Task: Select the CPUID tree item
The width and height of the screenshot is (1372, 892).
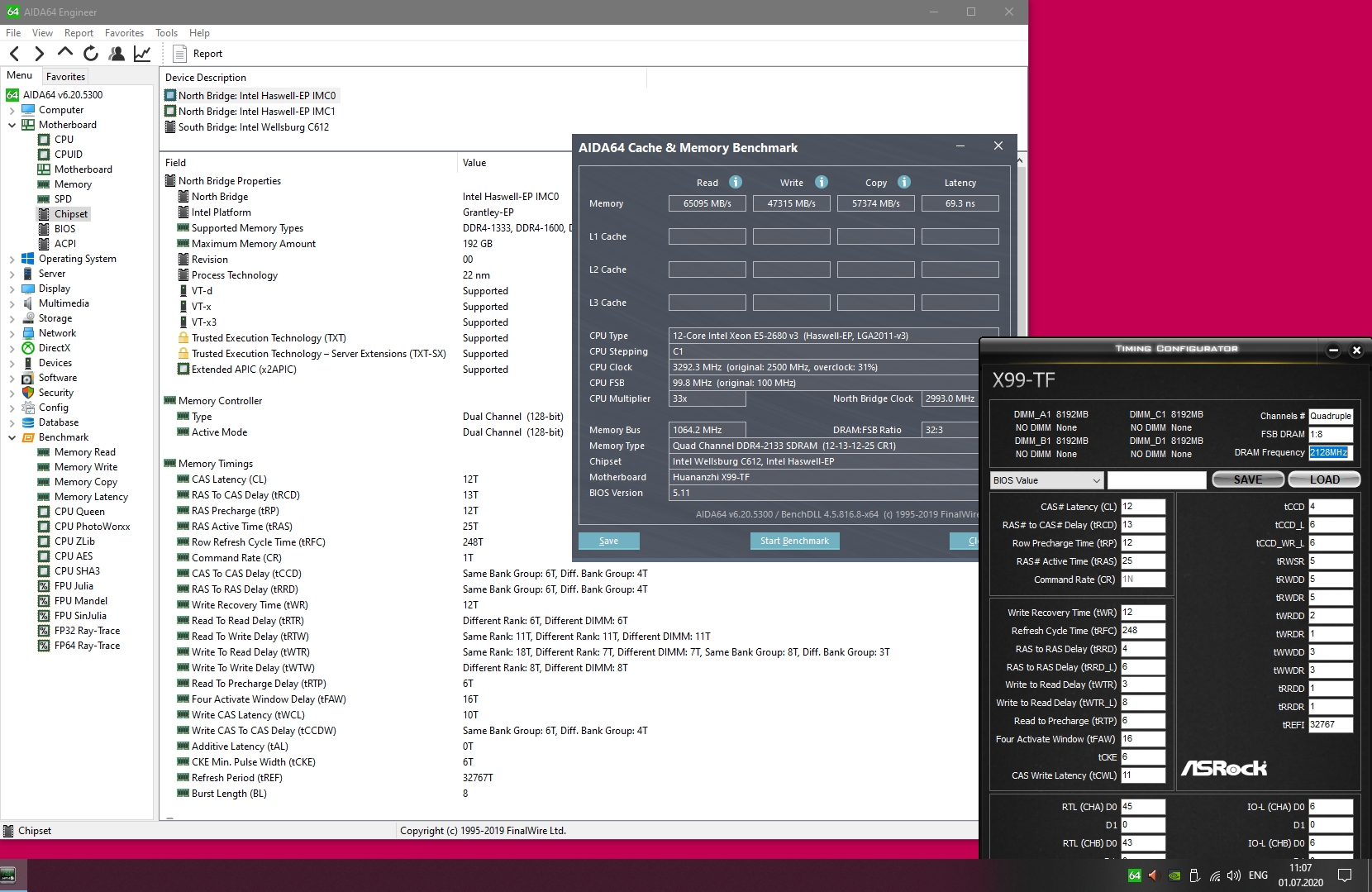Action: (69, 155)
